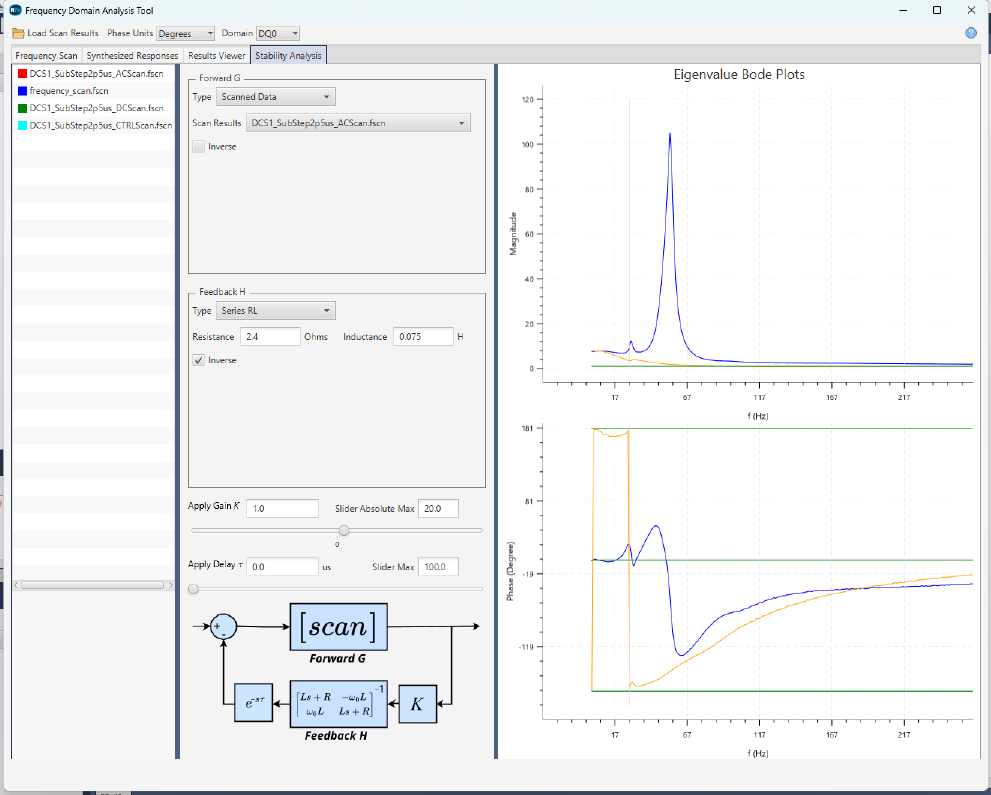Click the summing junction in diagram
This screenshot has height=795, width=991.
(223, 627)
